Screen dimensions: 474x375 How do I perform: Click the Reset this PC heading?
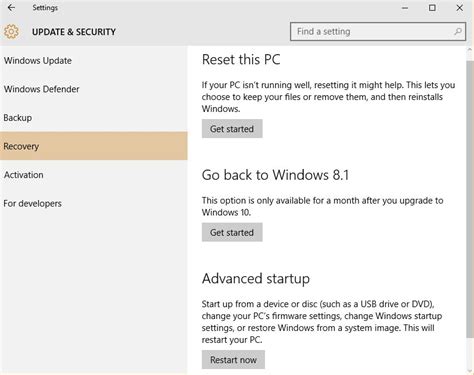[241, 60]
